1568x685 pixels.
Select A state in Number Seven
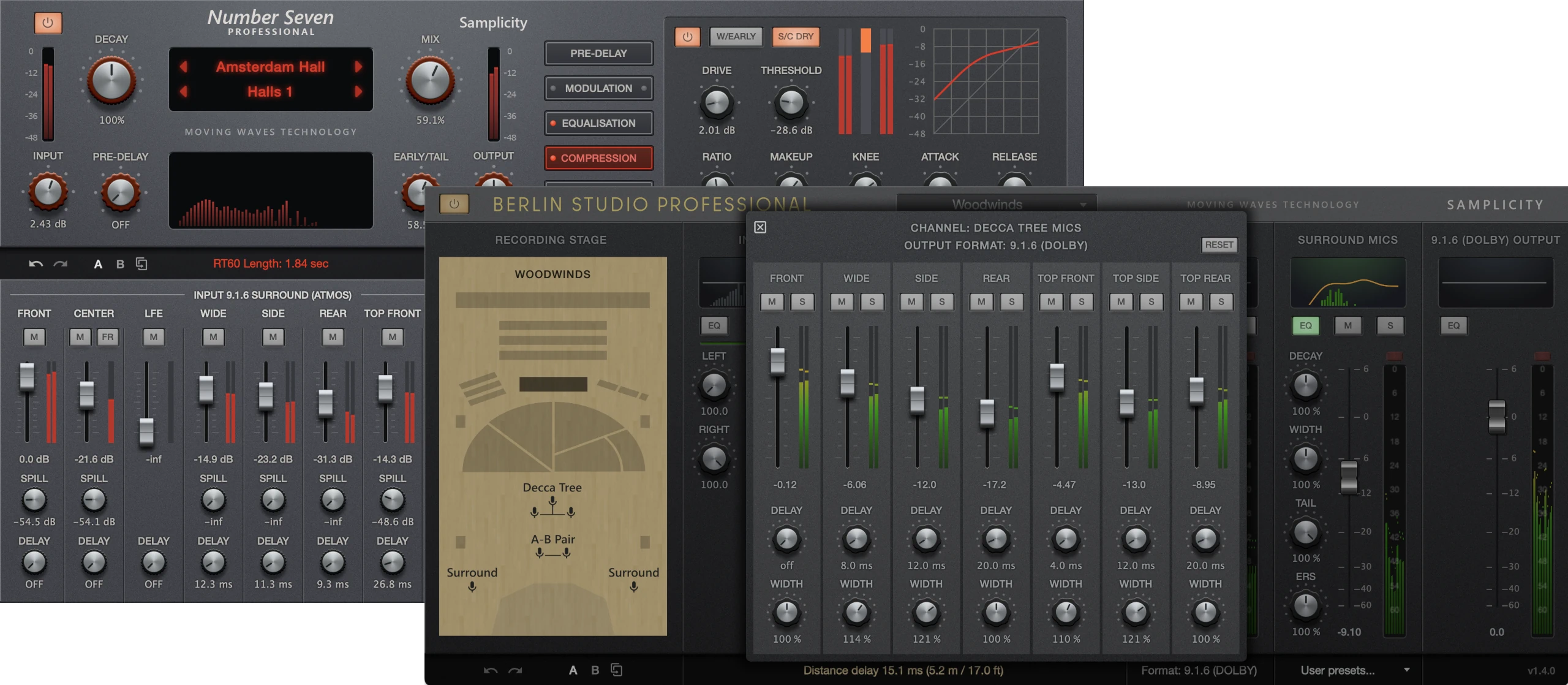pos(98,264)
